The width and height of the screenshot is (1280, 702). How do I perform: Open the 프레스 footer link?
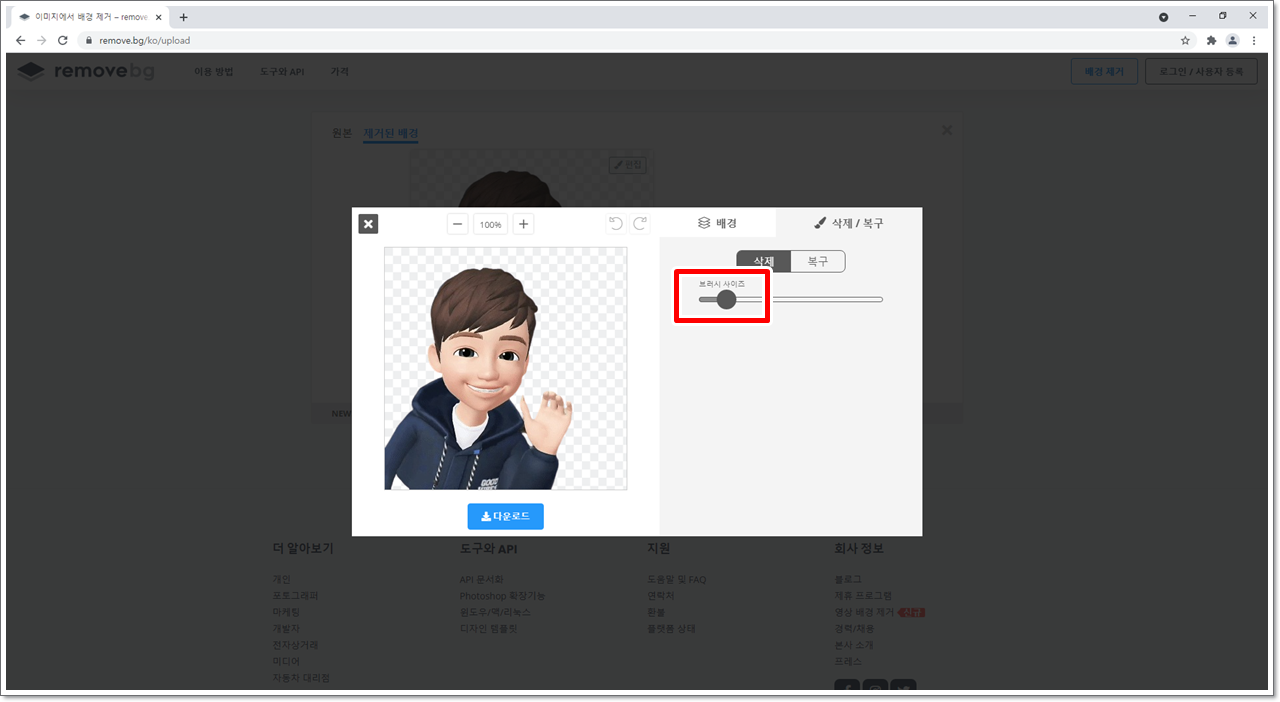[x=848, y=661]
